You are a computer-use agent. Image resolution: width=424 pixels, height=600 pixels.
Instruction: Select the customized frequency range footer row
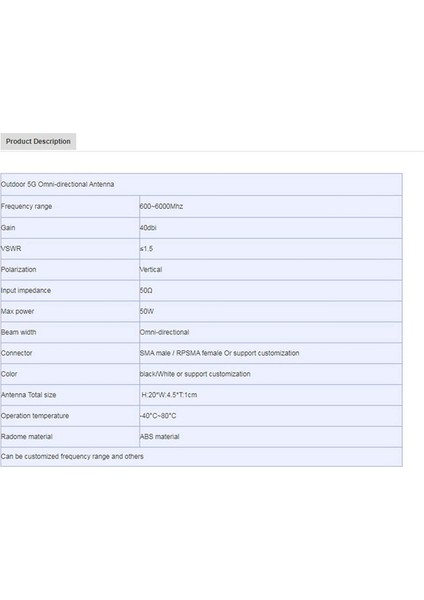tap(201, 457)
